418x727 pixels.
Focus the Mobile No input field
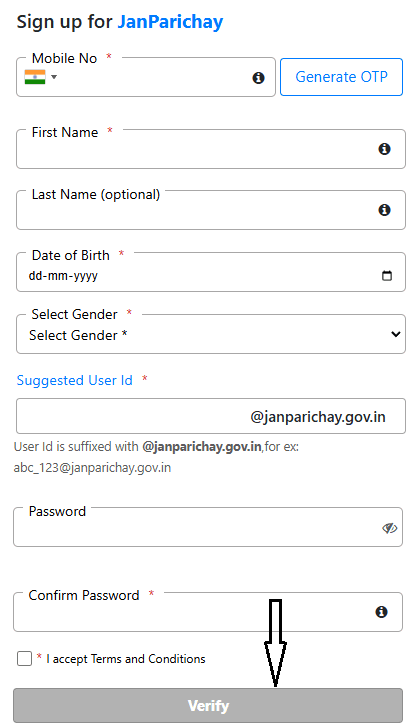pyautogui.click(x=155, y=78)
